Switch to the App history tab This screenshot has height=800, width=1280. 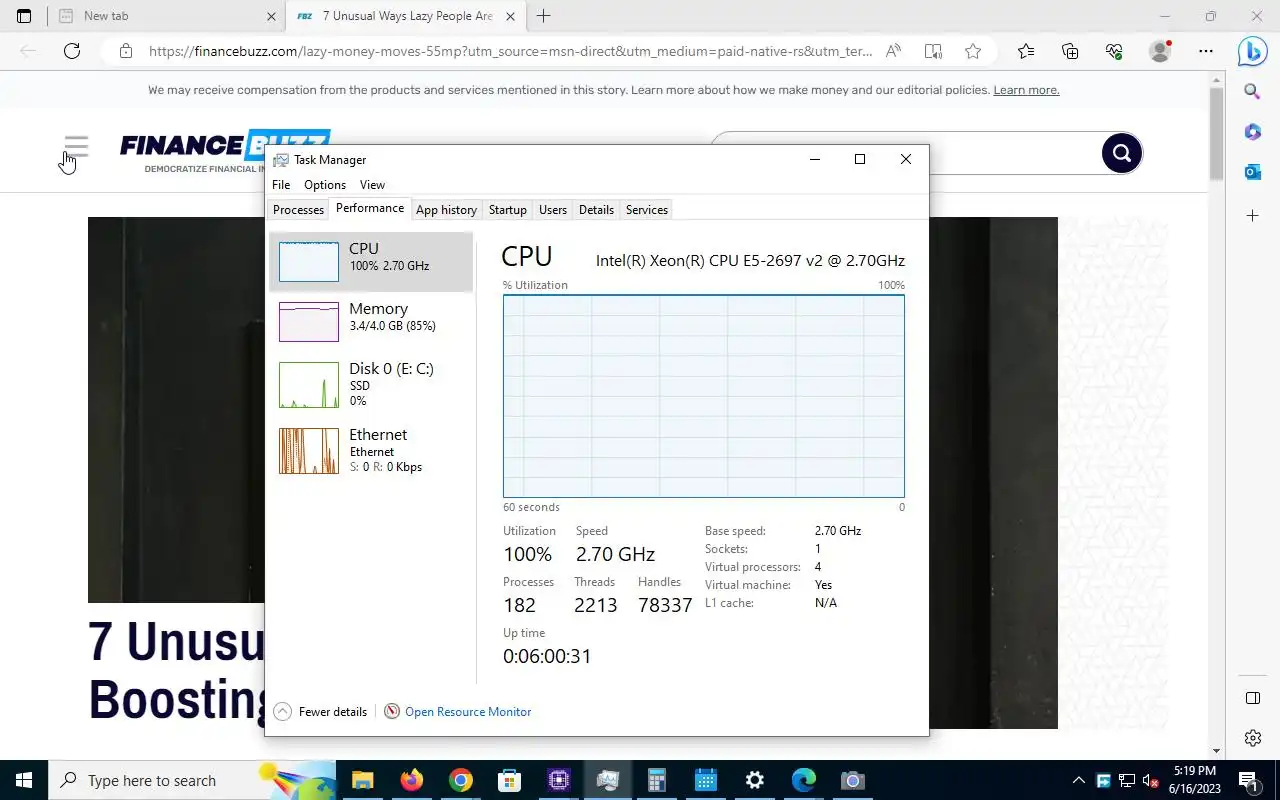446,210
